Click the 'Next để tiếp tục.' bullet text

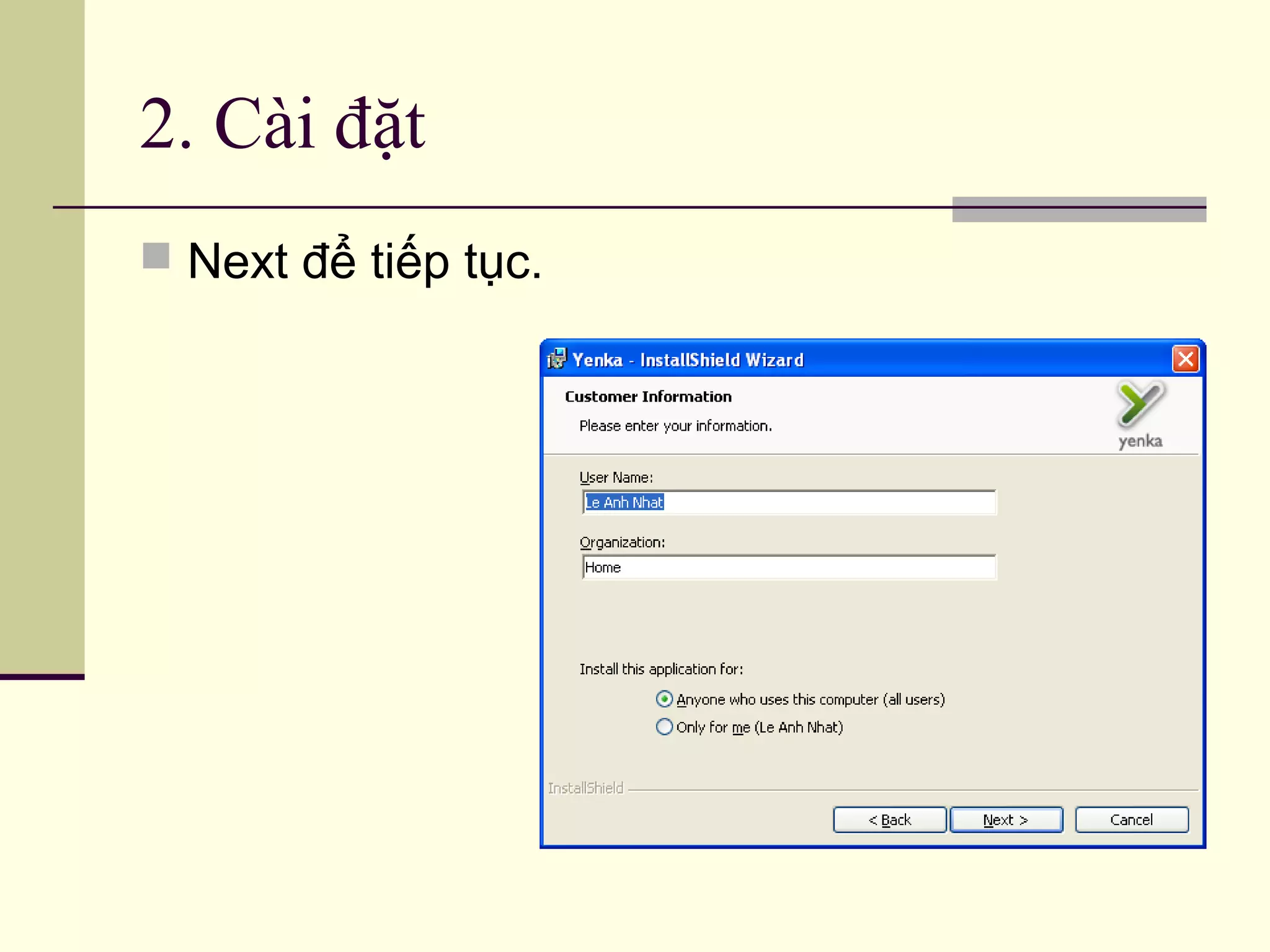point(365,261)
